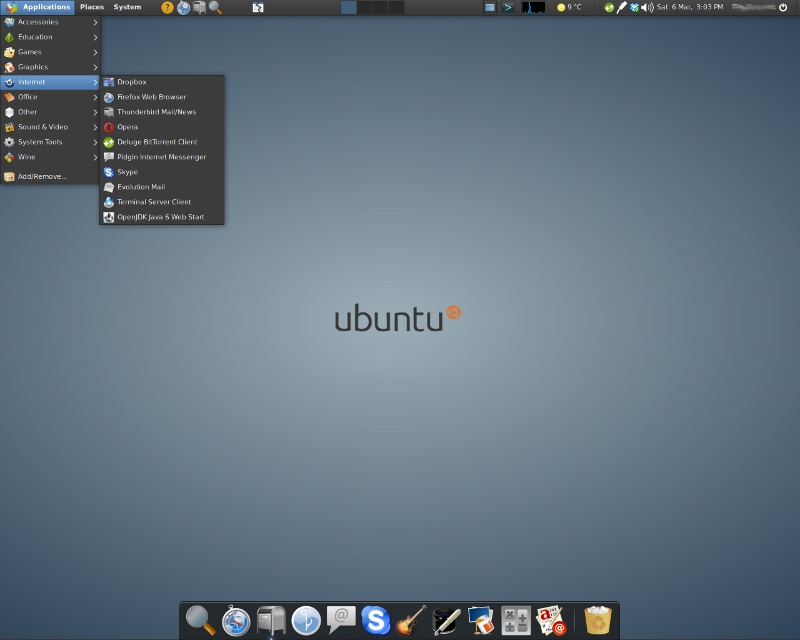Launch Skype from Internet submenu
Image resolution: width=800 pixels, height=640 pixels.
[162, 172]
